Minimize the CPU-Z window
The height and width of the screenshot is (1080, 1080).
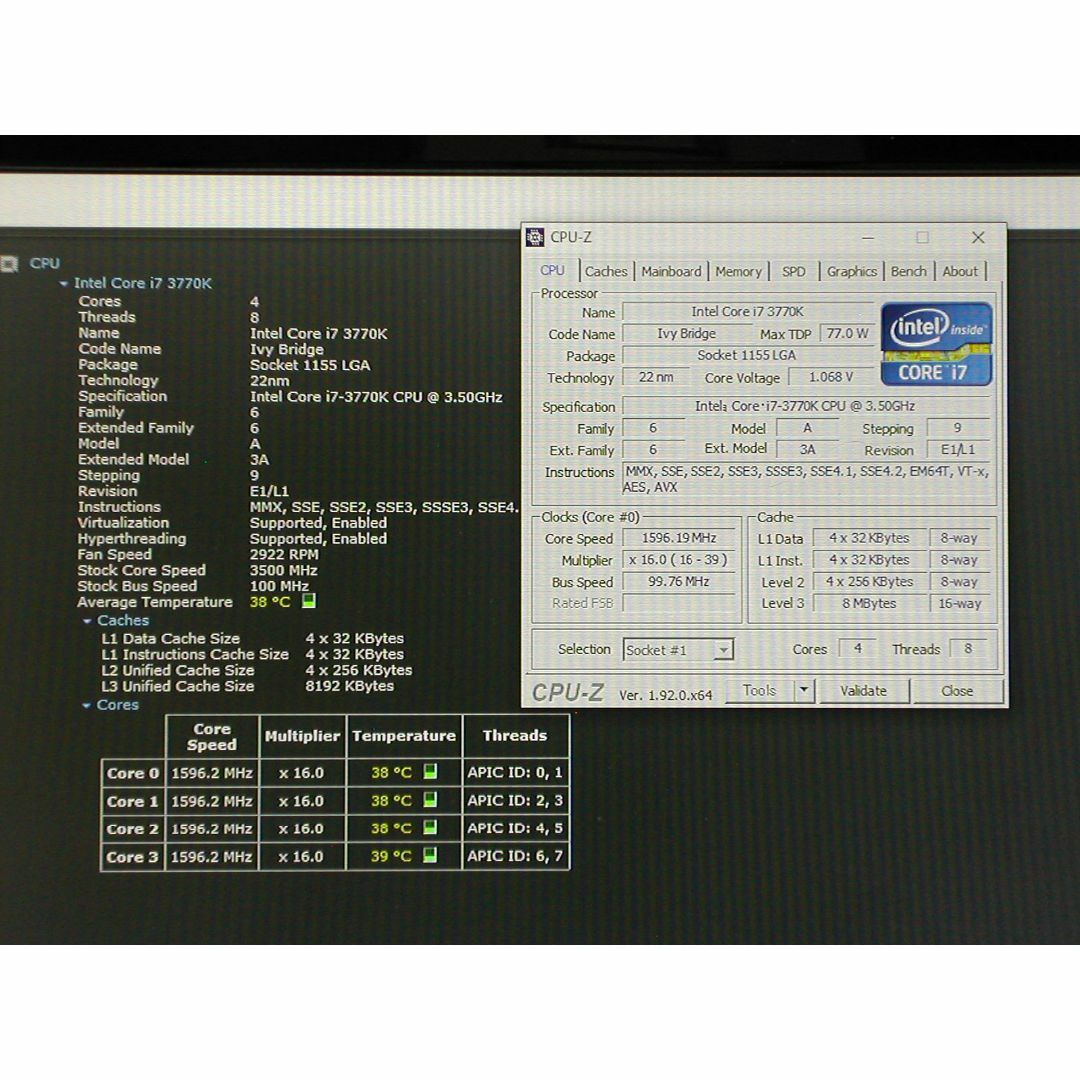click(x=868, y=238)
